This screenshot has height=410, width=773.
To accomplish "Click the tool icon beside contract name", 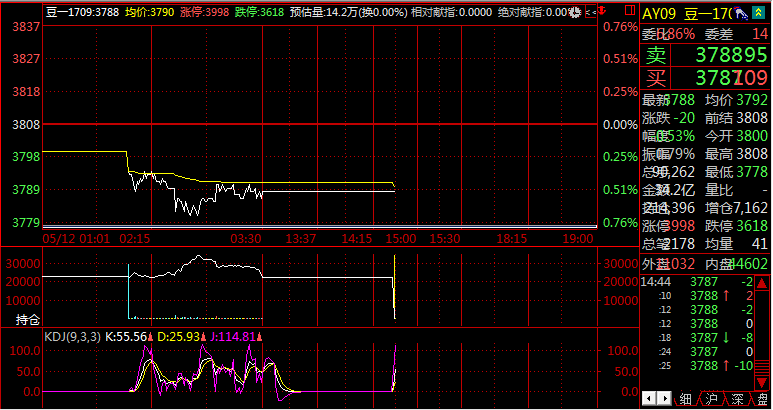I will (738, 12).
